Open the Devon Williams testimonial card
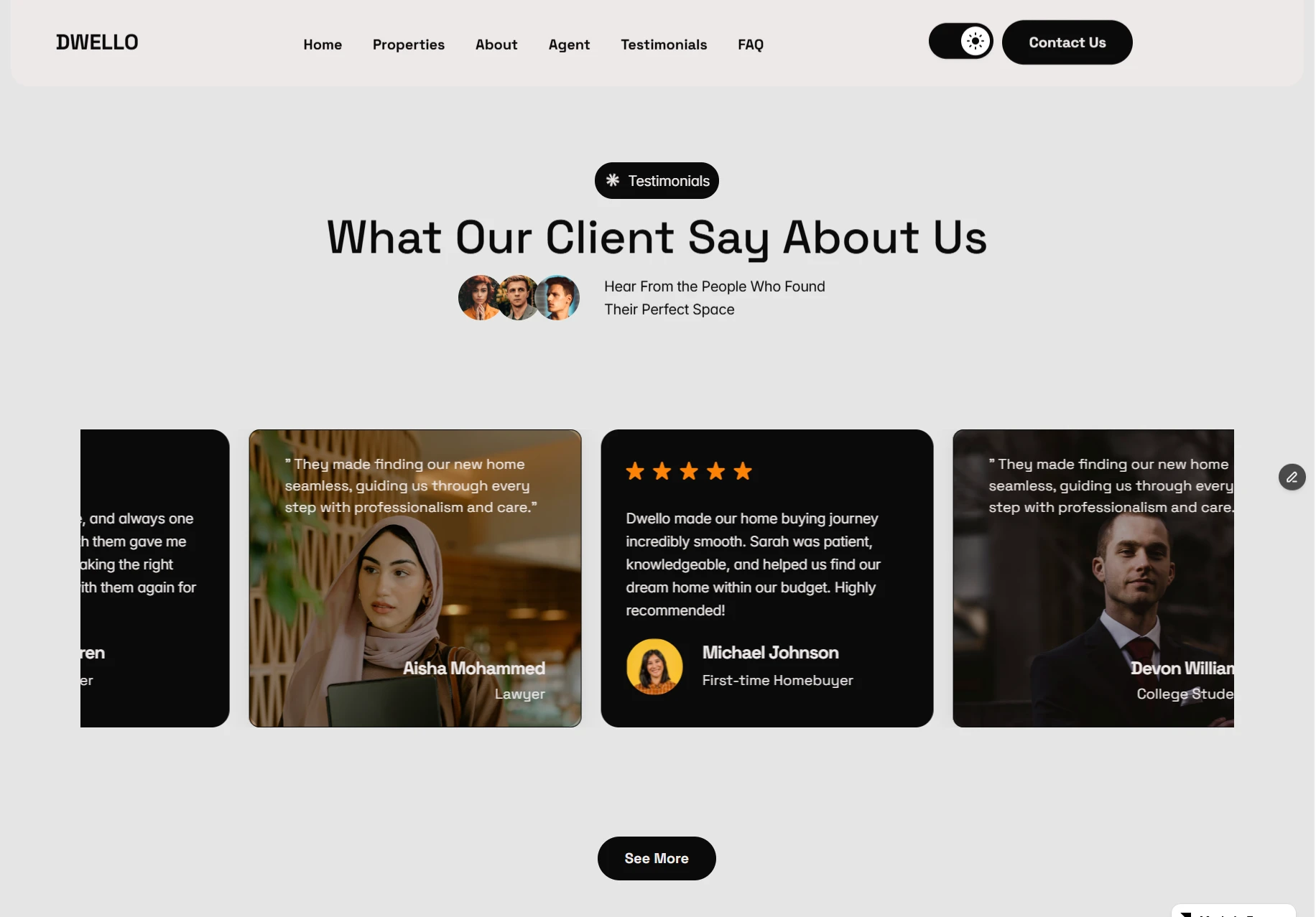The width and height of the screenshot is (1316, 917). (x=1093, y=578)
